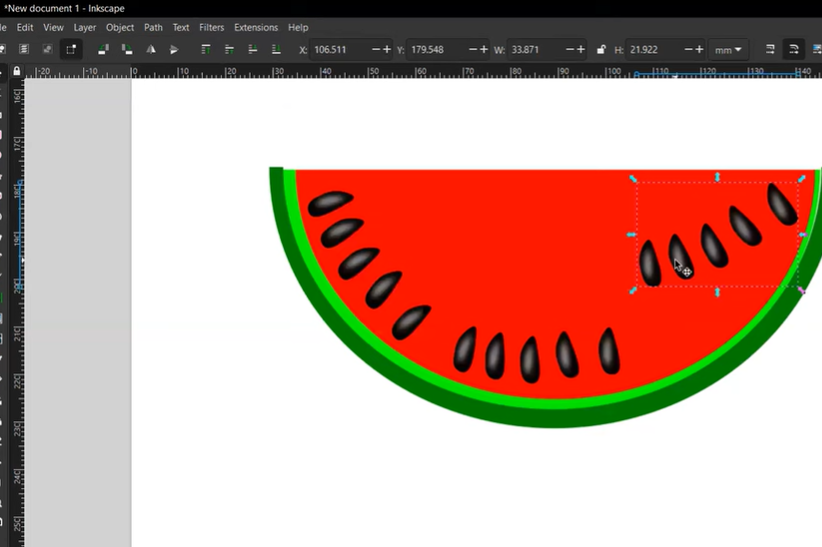Image resolution: width=822 pixels, height=547 pixels.
Task: Click the rotate 90° counter-clockwise icon
Action: point(104,49)
